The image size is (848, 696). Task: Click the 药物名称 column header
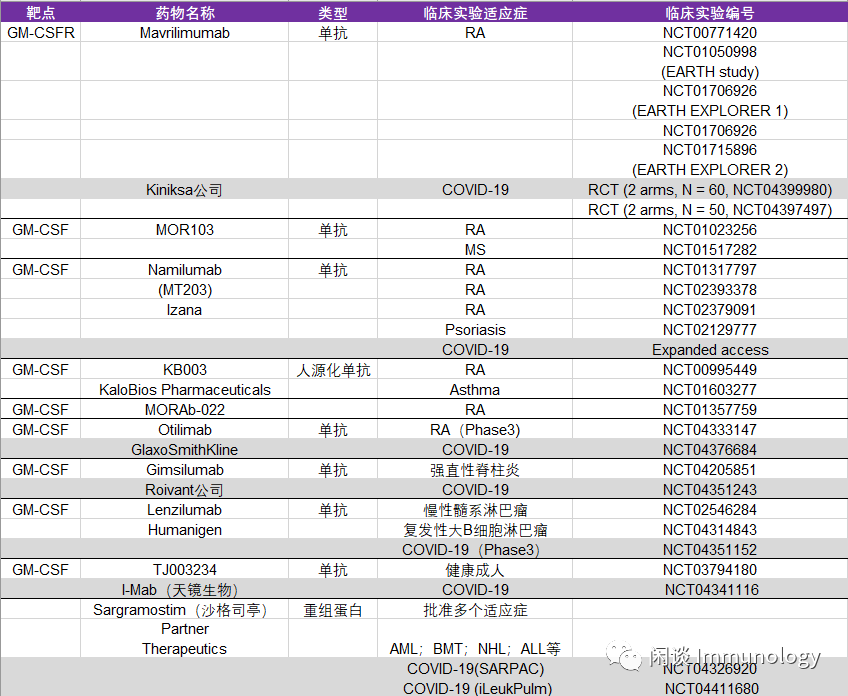pos(184,13)
